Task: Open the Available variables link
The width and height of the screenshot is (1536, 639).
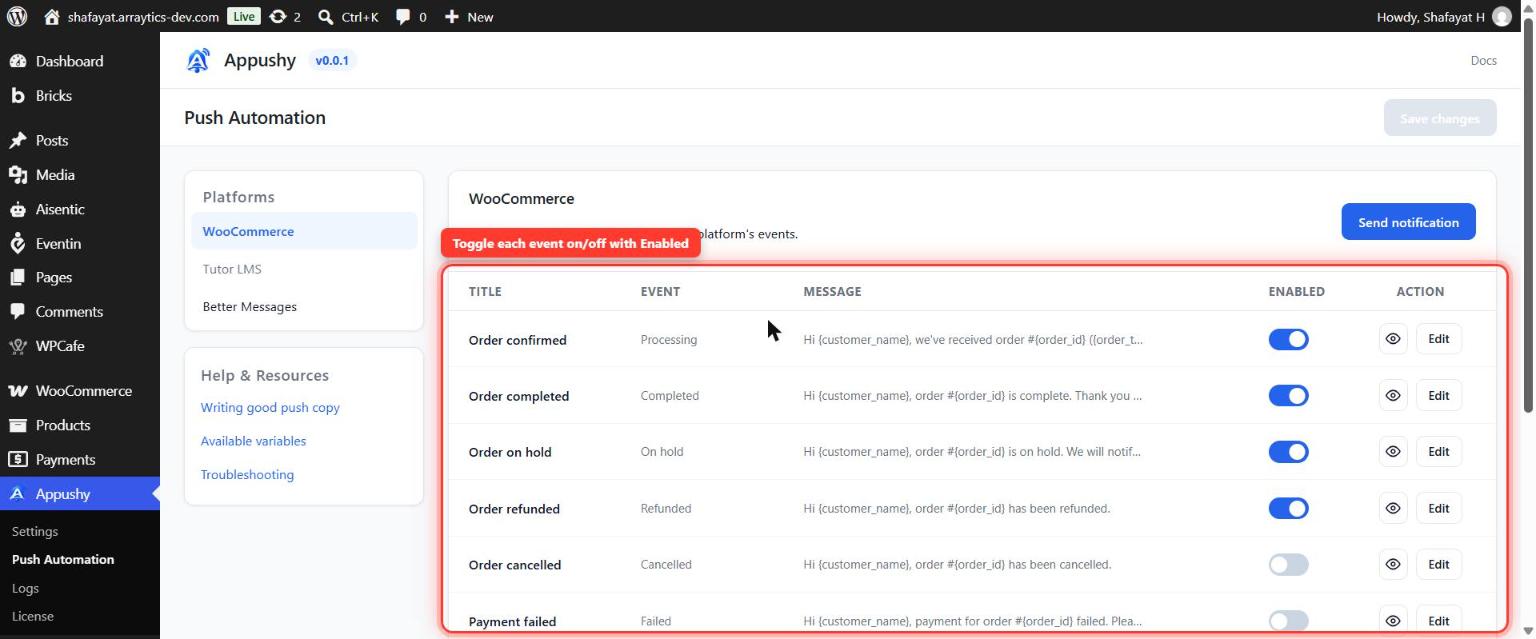Action: coord(253,441)
